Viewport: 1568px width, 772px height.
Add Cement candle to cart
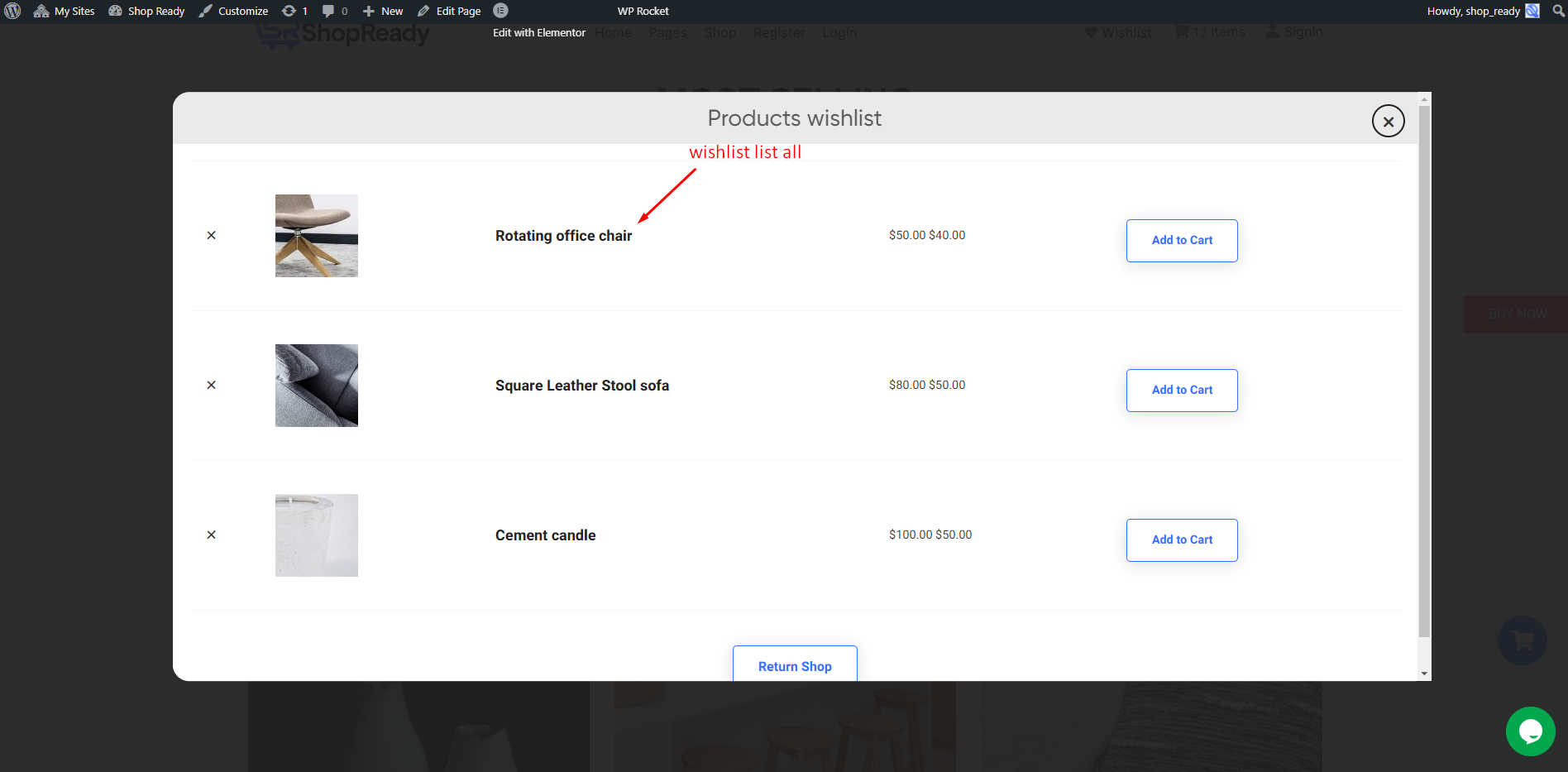[1181, 539]
